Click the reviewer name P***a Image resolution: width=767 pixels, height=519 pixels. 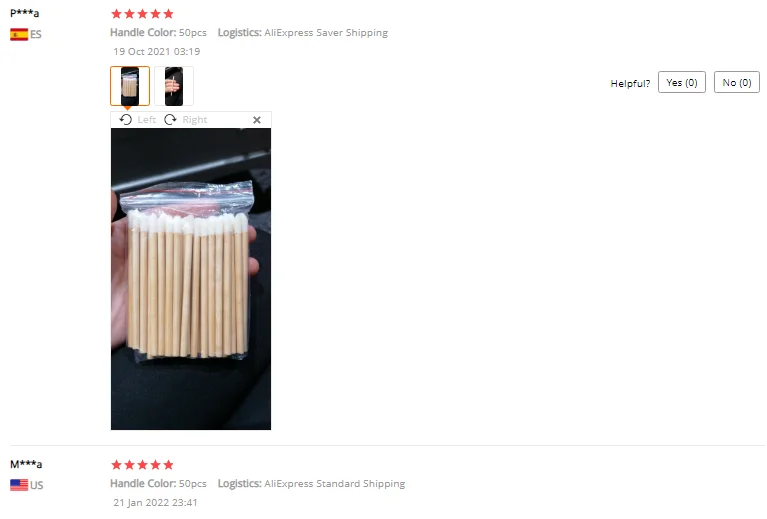[x=24, y=13]
